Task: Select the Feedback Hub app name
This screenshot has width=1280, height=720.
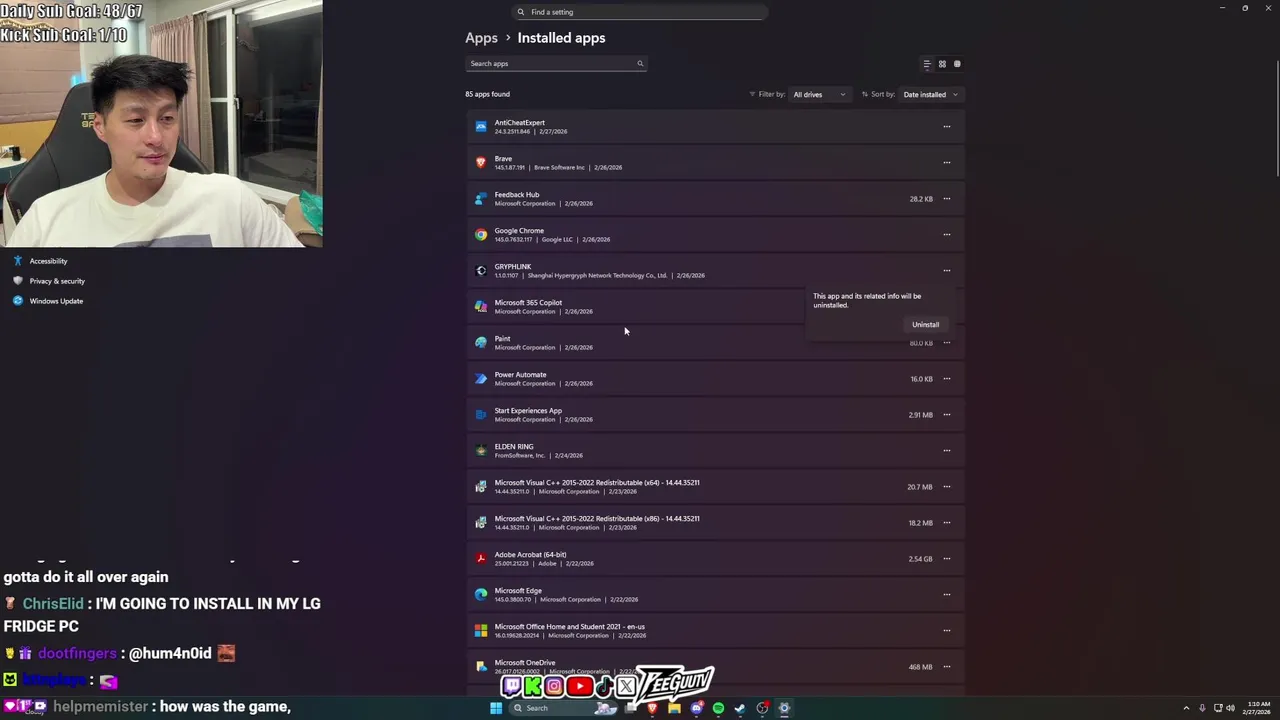Action: coord(517,195)
